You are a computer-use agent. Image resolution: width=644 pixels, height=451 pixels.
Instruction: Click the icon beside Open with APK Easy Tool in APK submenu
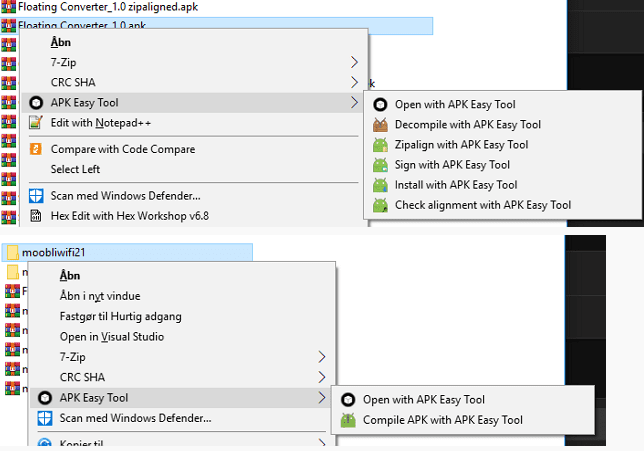pyautogui.click(x=380, y=104)
